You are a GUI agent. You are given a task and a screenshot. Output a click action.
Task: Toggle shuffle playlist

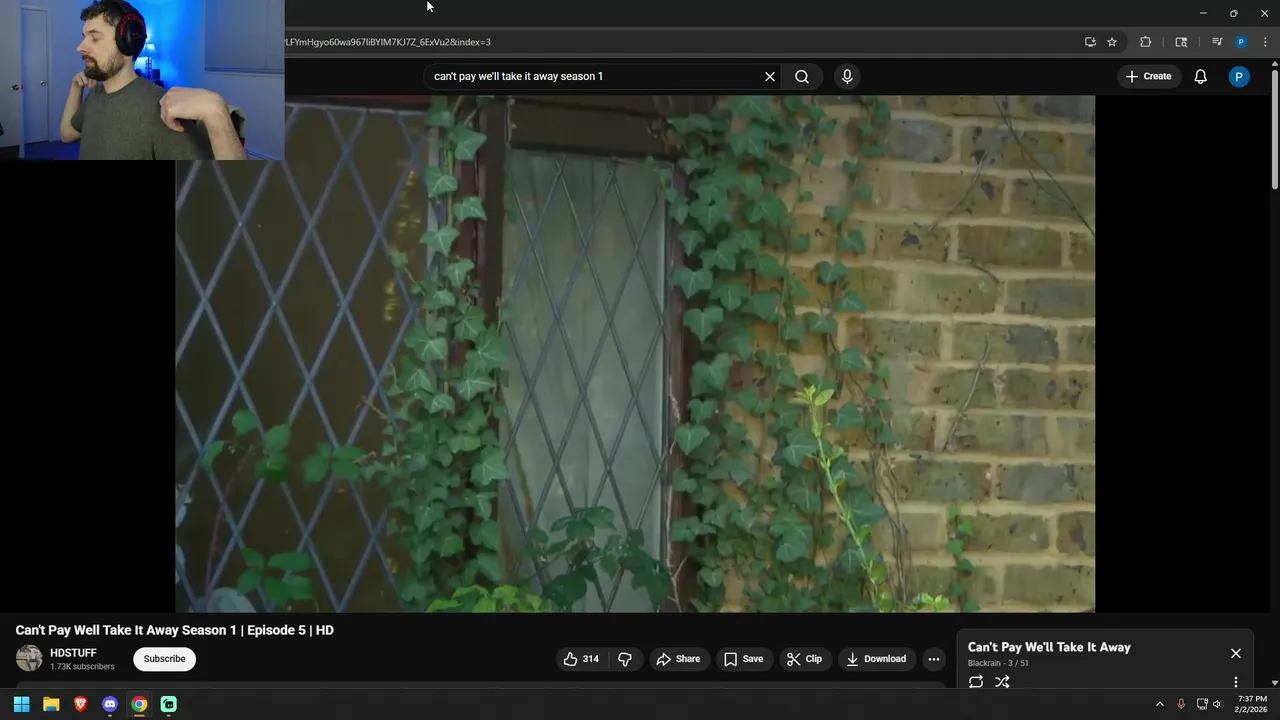coord(1003,682)
